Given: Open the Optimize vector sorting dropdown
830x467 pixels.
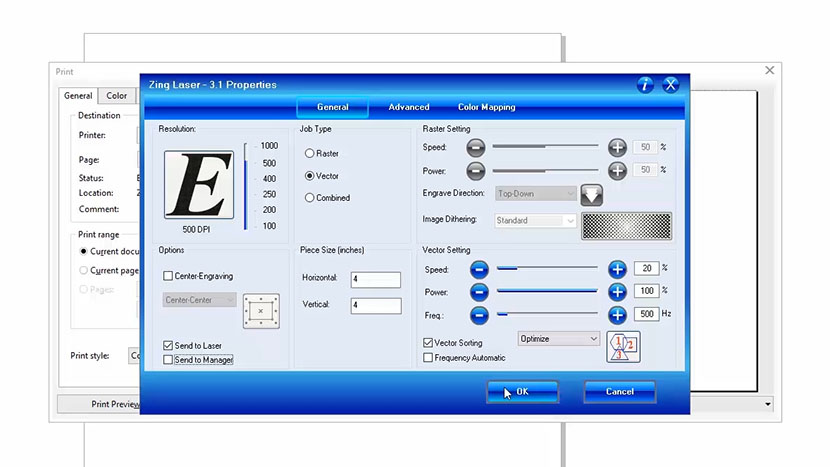Looking at the screenshot, I should (x=558, y=339).
